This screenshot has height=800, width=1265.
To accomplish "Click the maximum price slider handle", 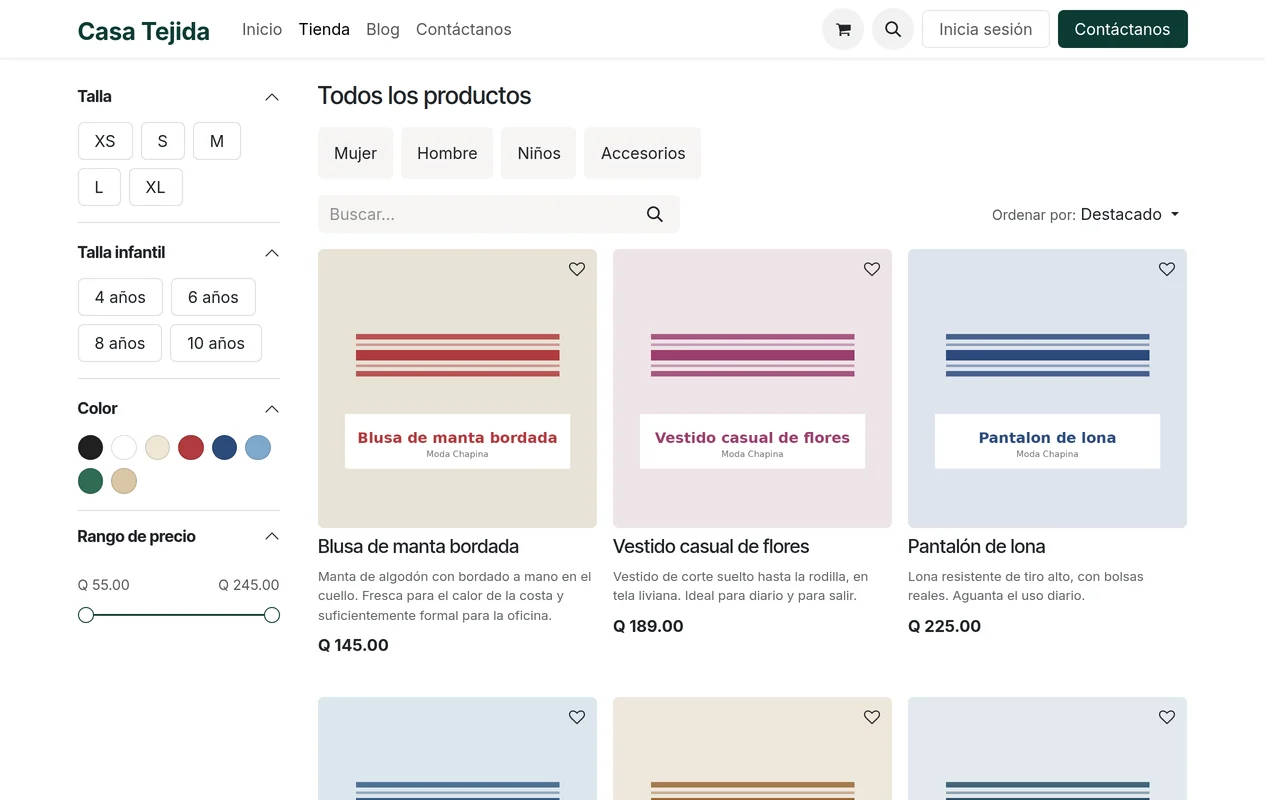I will (272, 615).
